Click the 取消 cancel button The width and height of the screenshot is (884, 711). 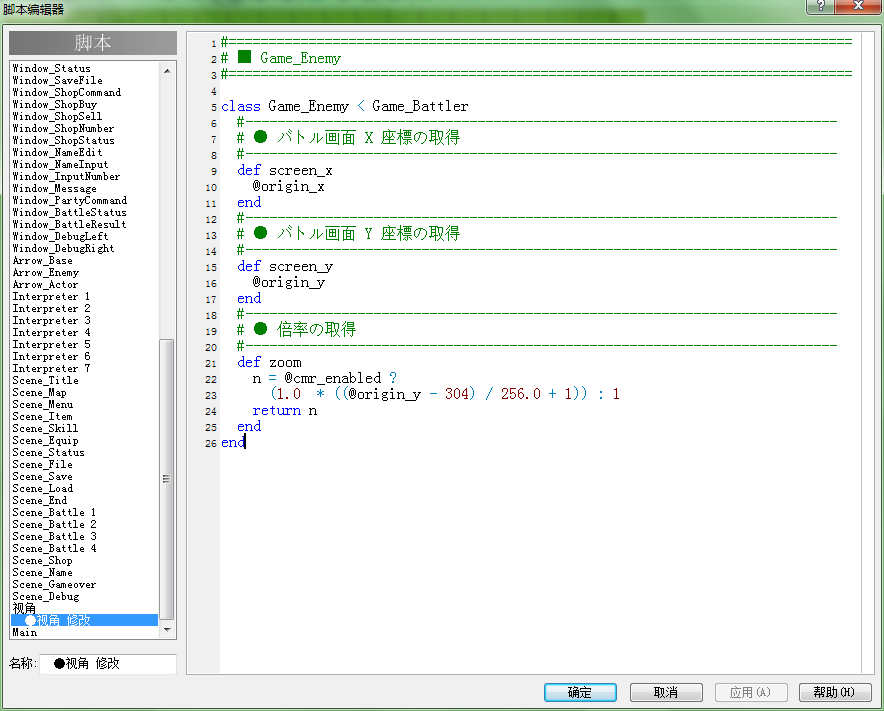click(x=666, y=692)
